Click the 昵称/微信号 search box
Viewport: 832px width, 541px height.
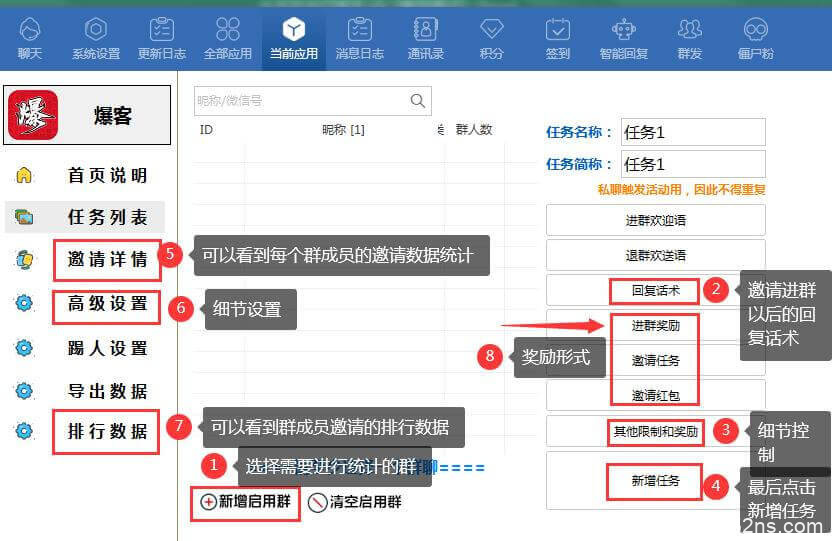(300, 101)
